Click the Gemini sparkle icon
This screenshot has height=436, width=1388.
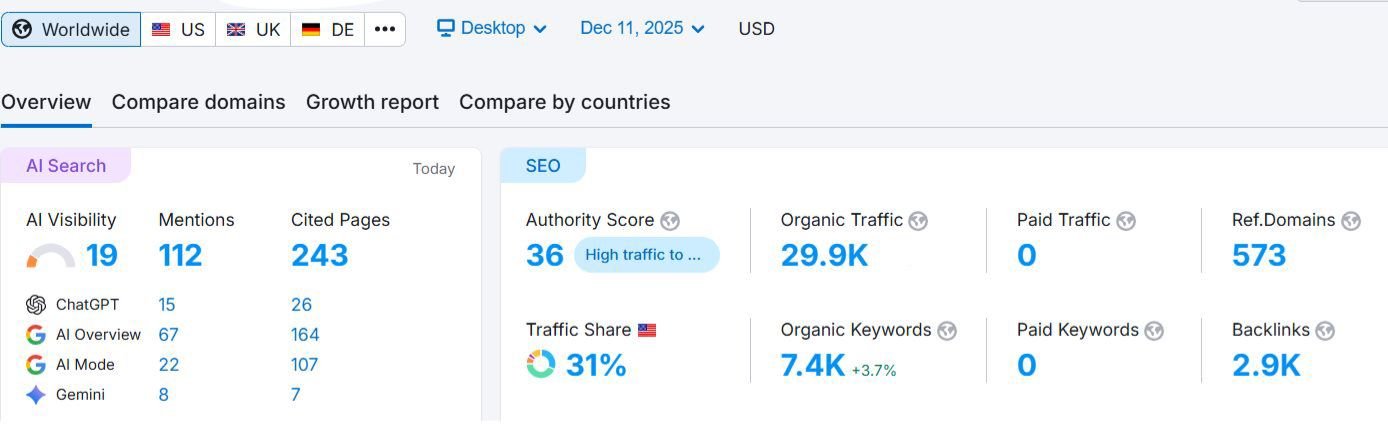36,395
